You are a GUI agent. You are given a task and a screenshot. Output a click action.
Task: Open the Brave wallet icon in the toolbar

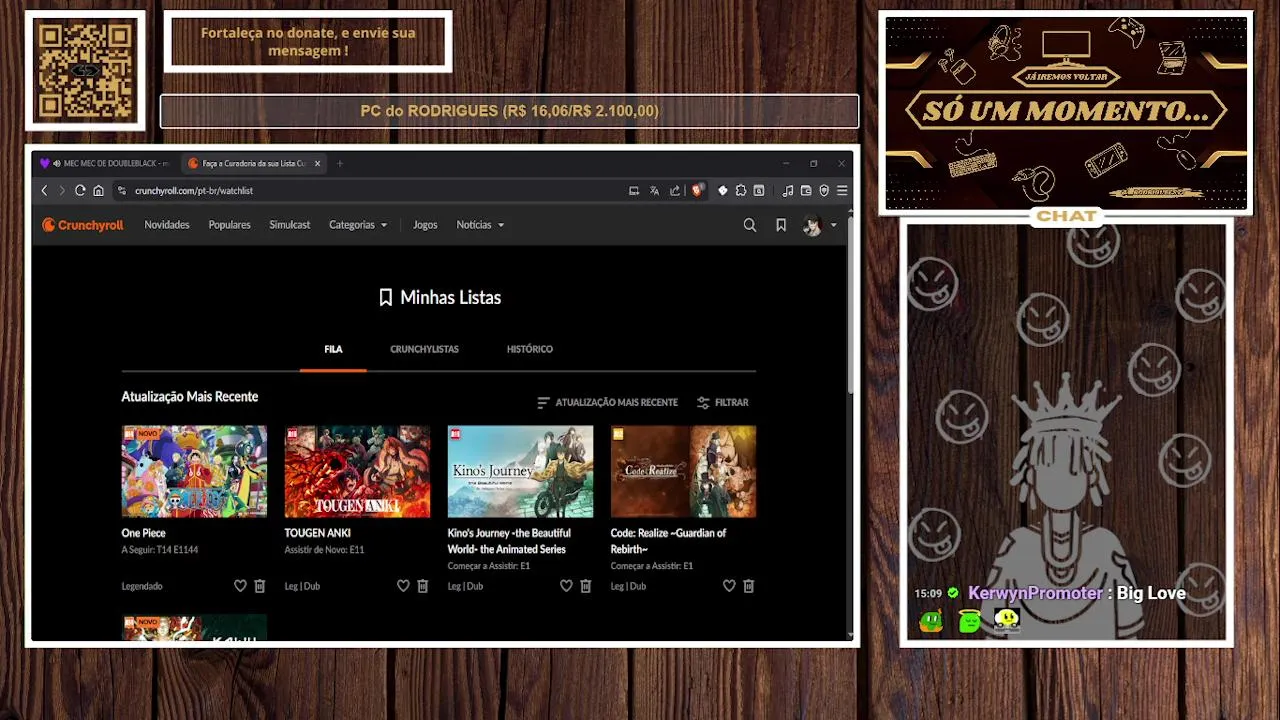806,190
